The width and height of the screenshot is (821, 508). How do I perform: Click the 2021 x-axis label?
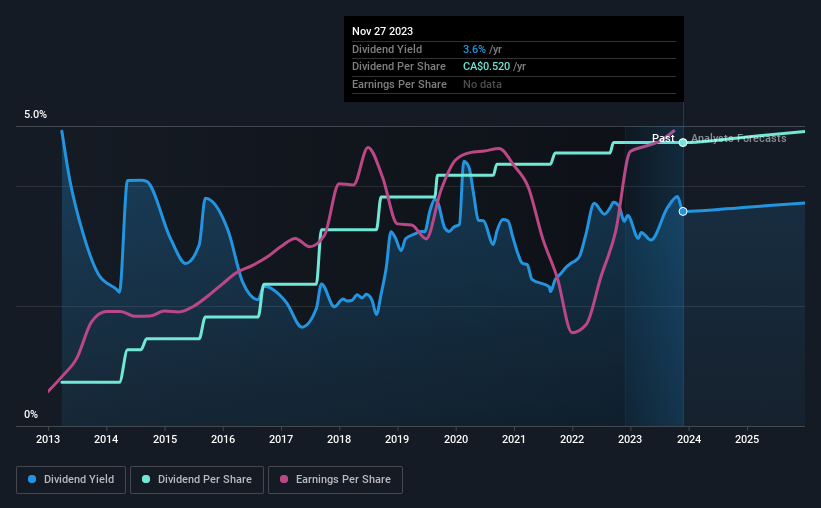[x=514, y=439]
